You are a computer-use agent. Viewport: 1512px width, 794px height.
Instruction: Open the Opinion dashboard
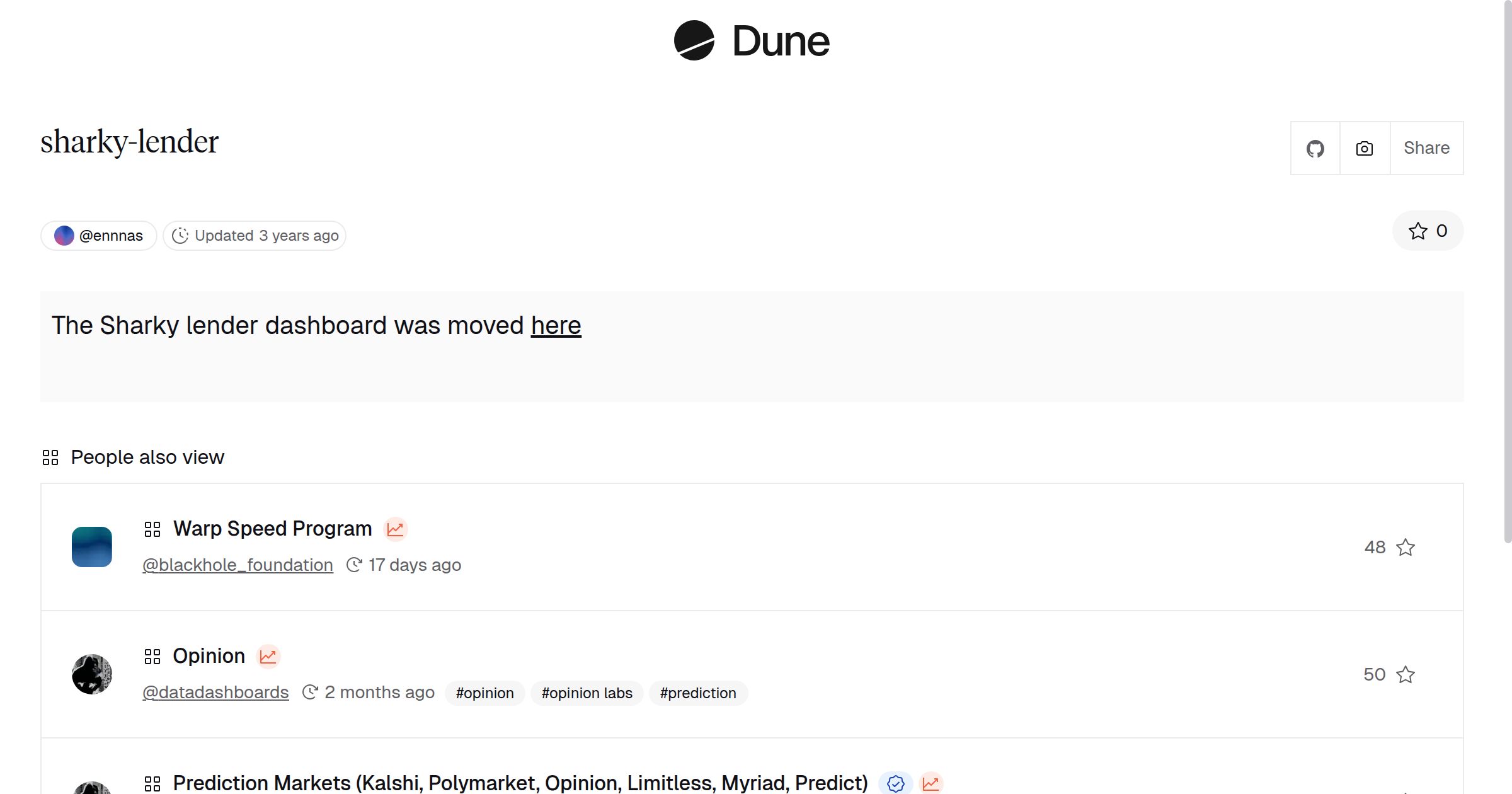click(x=209, y=656)
